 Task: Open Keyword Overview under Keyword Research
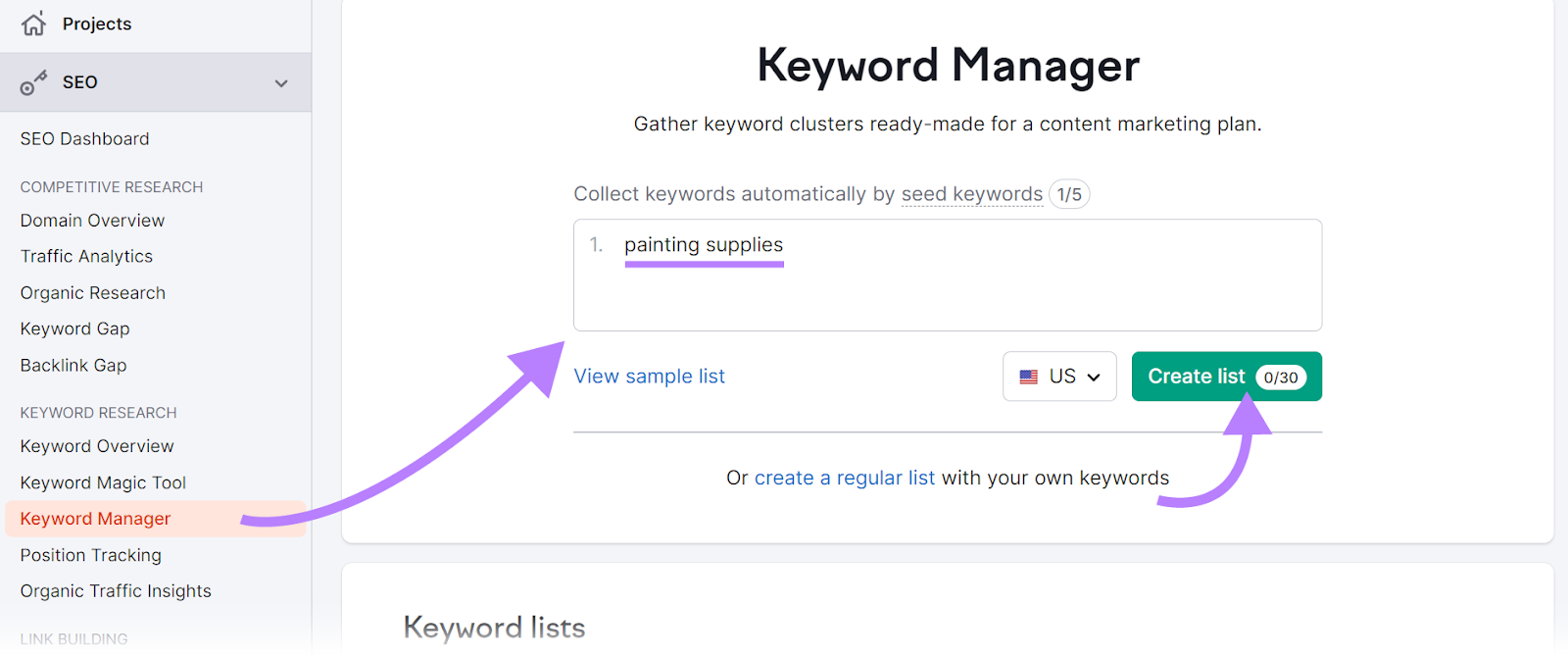96,445
